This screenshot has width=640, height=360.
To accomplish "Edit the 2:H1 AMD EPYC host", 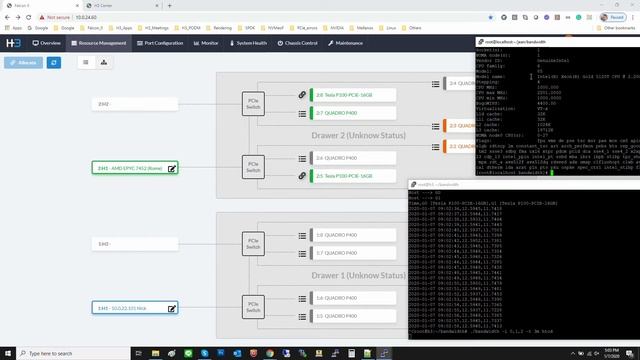I will (x=172, y=169).
